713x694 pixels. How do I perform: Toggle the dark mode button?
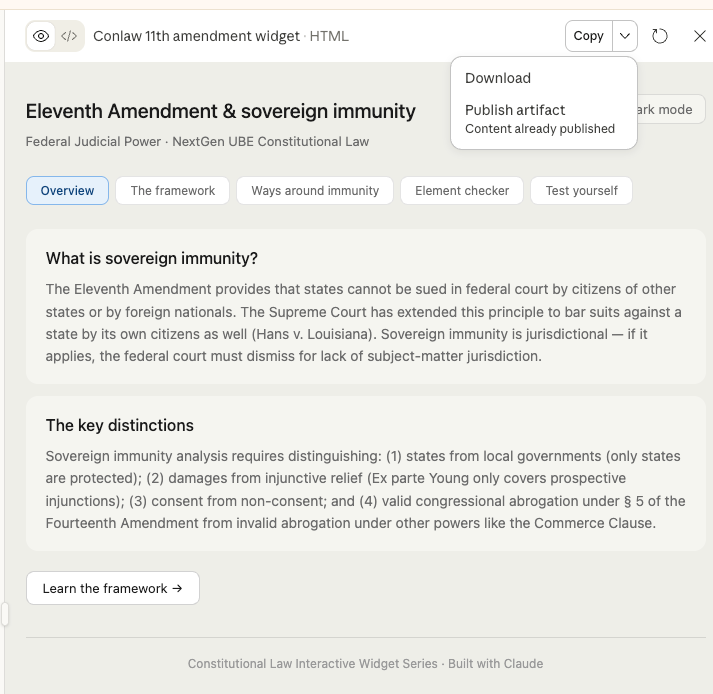672,109
